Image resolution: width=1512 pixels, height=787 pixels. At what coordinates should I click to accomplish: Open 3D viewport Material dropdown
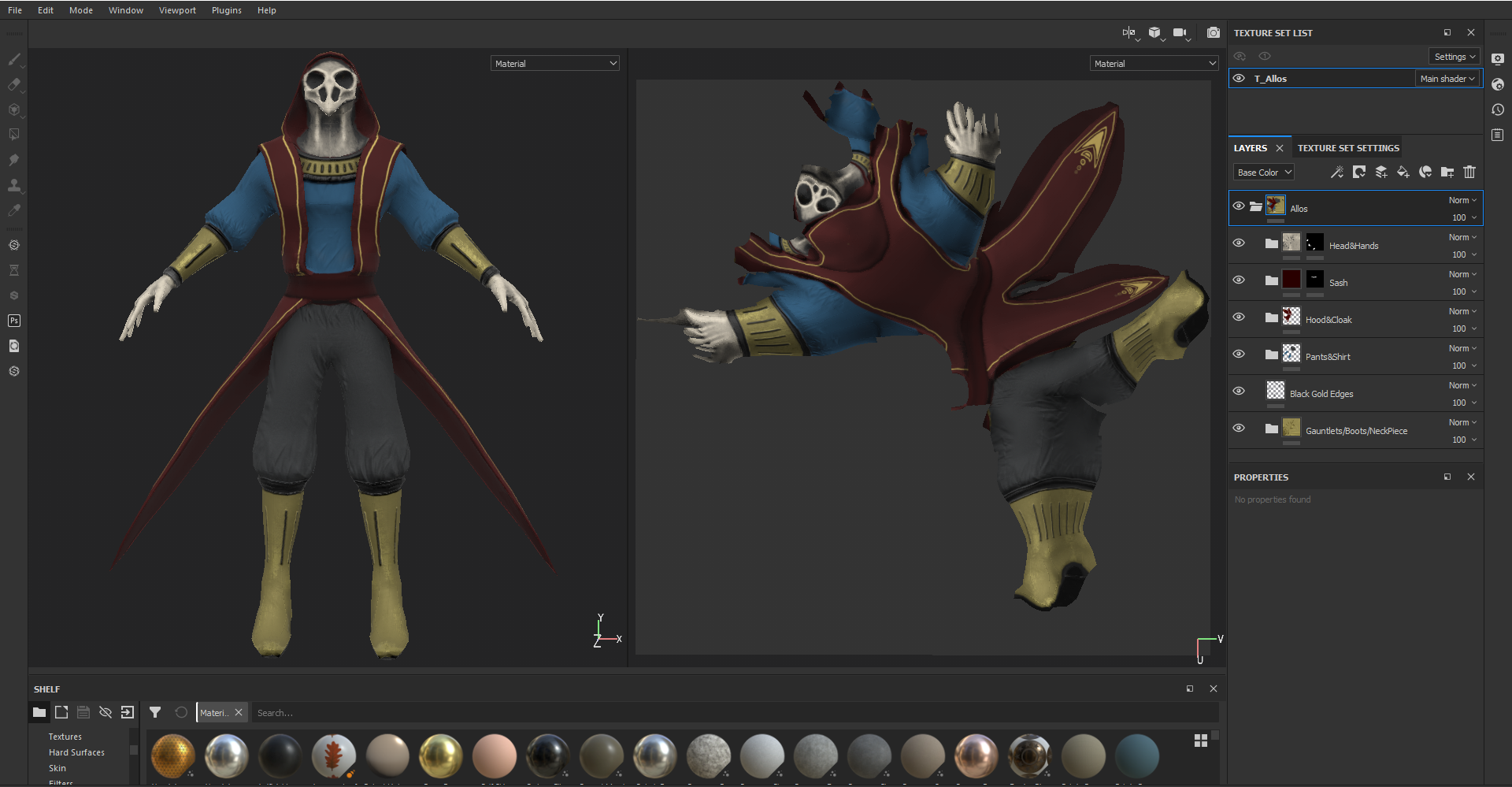coord(555,63)
